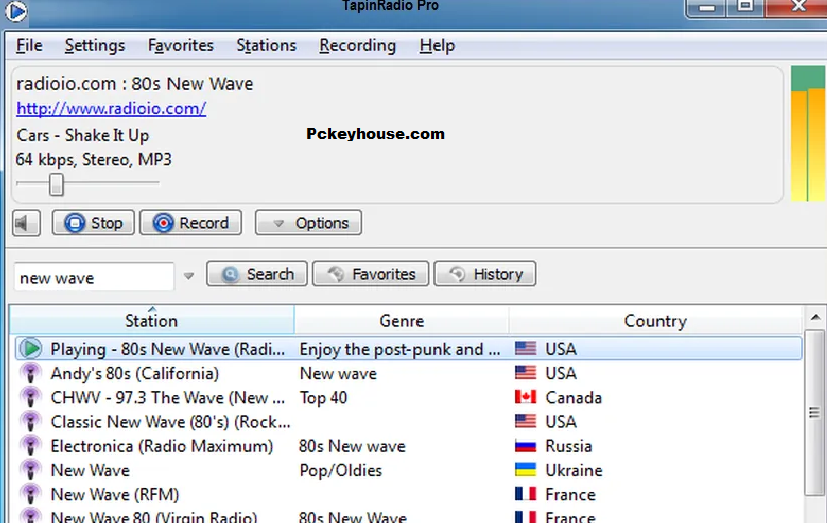Viewport: 827px width, 523px height.
Task: Open the Stations menu
Action: pos(266,45)
